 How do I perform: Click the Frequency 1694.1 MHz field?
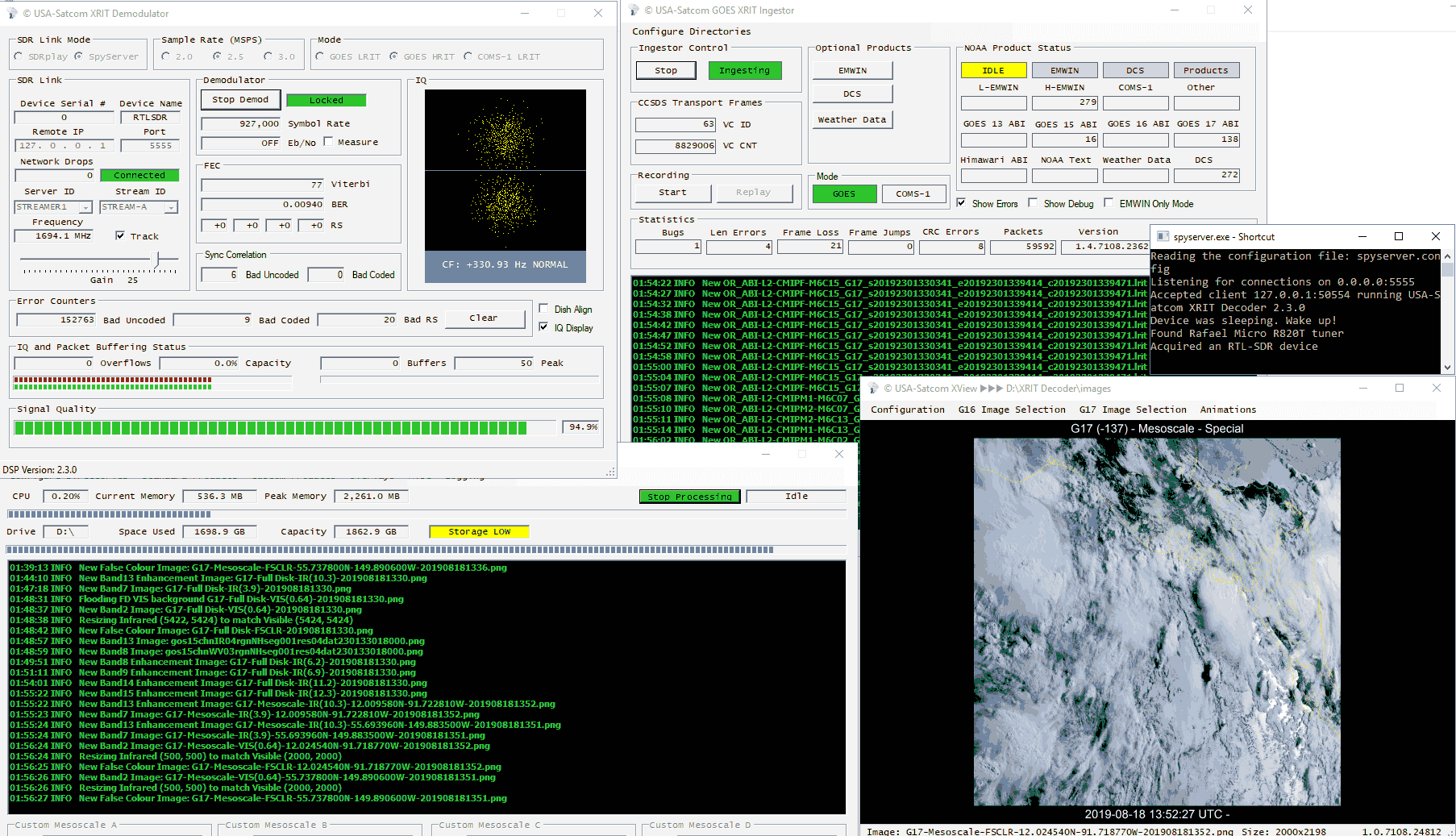click(54, 236)
